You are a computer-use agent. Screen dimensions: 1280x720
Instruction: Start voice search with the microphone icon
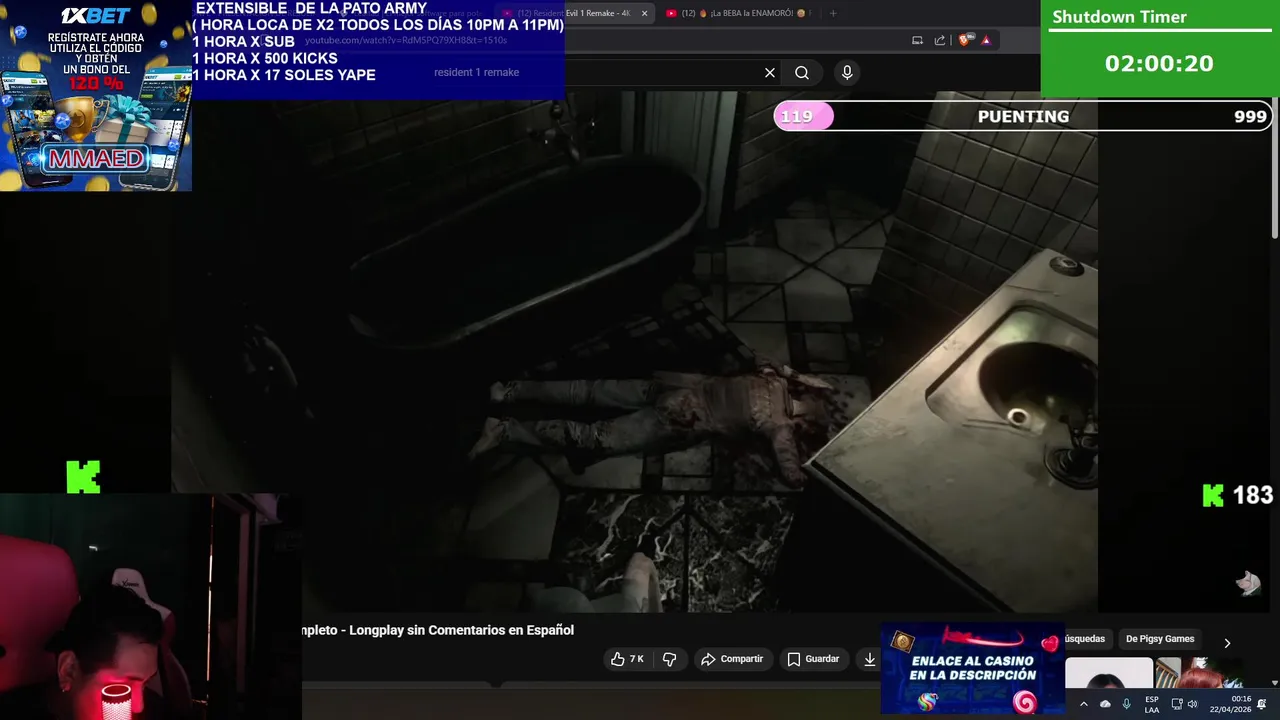tap(847, 73)
